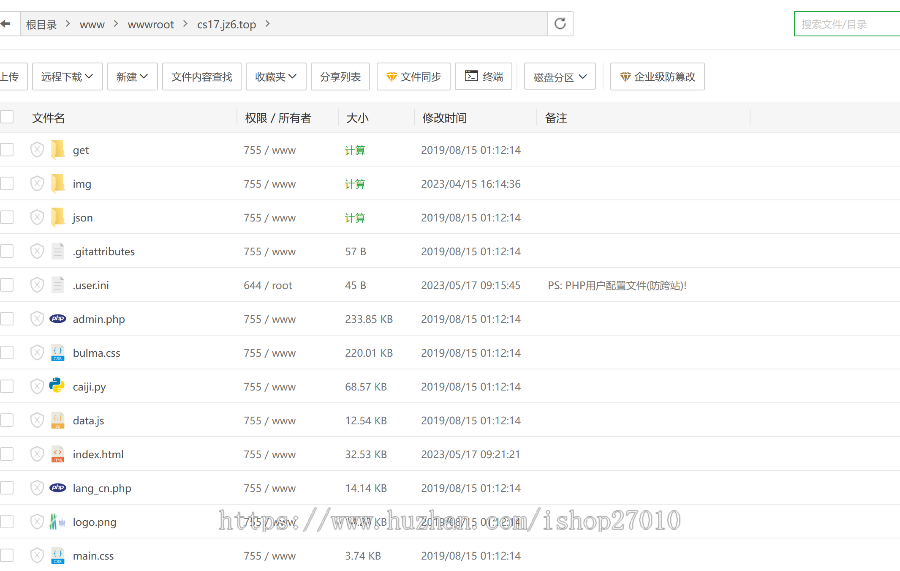This screenshot has width=900, height=571.
Task: Open the 分享列表 button
Action: pos(340,76)
